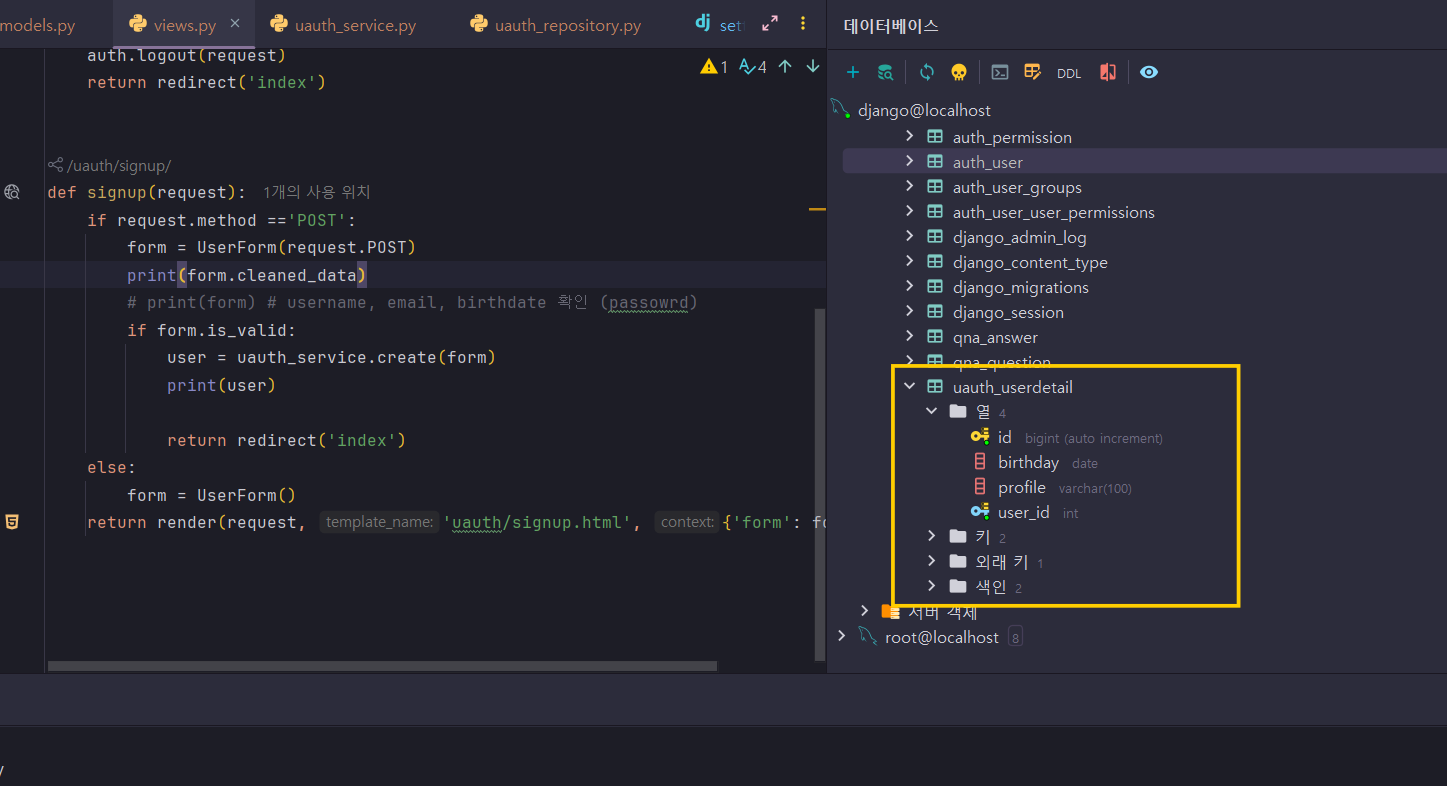Click the 'context:' parameter hint
1447x786 pixels.
click(x=687, y=522)
